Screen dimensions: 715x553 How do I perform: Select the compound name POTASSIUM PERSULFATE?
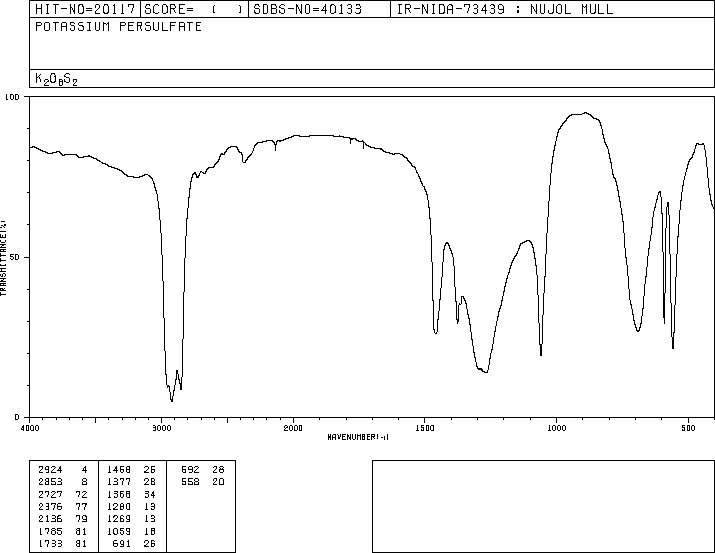118,26
